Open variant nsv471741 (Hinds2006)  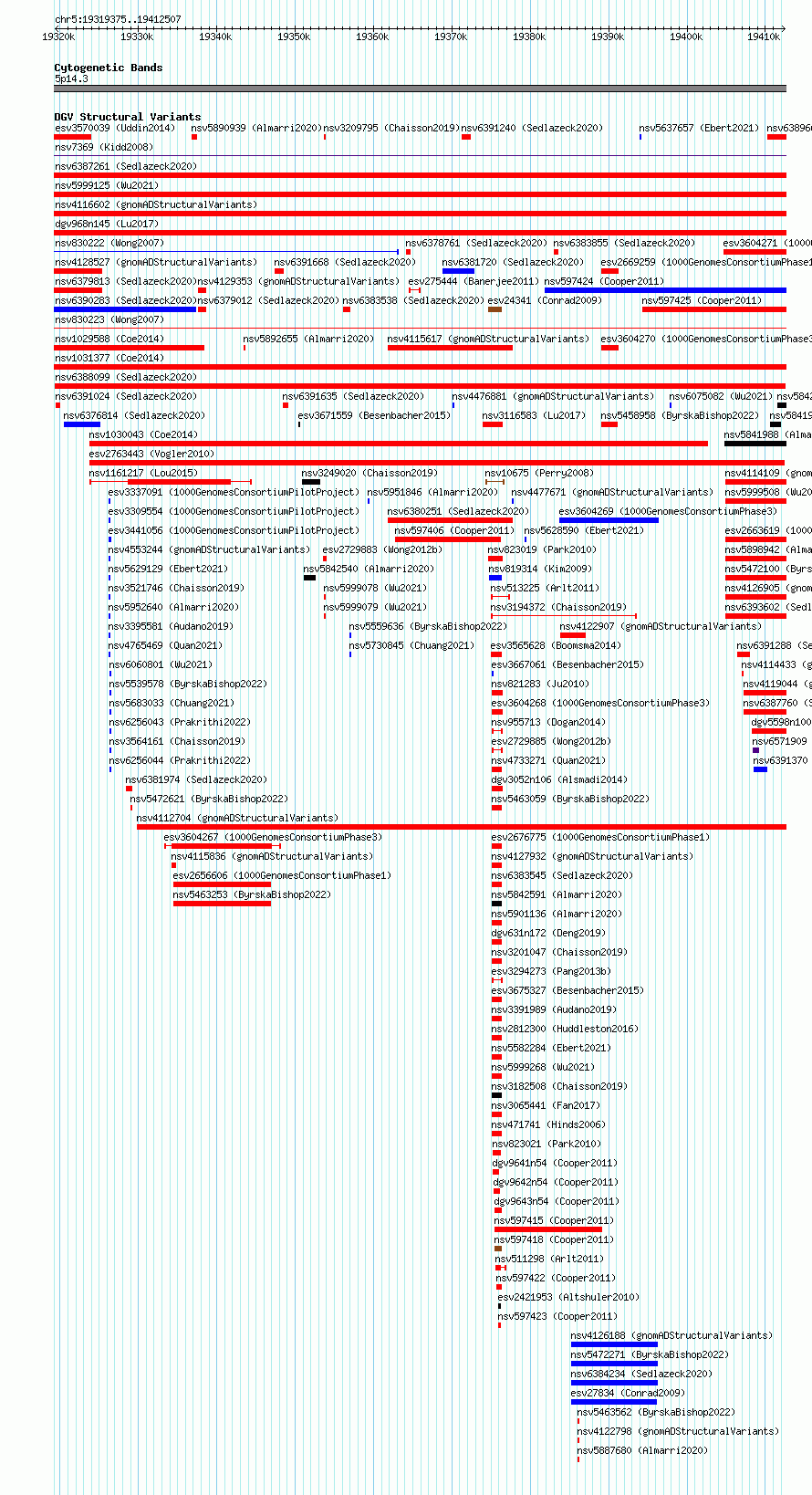coord(549,1124)
